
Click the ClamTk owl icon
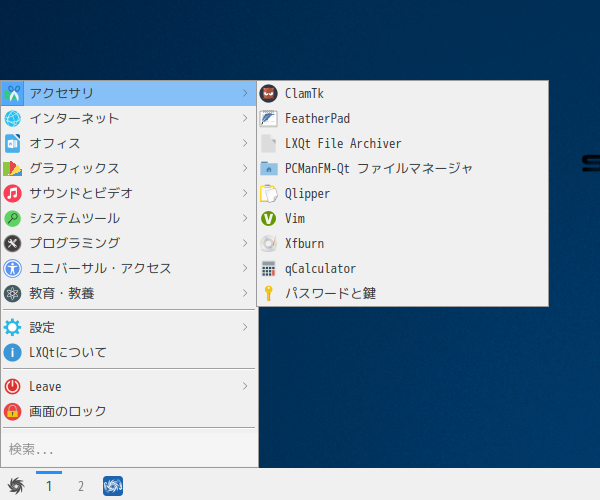click(x=268, y=93)
